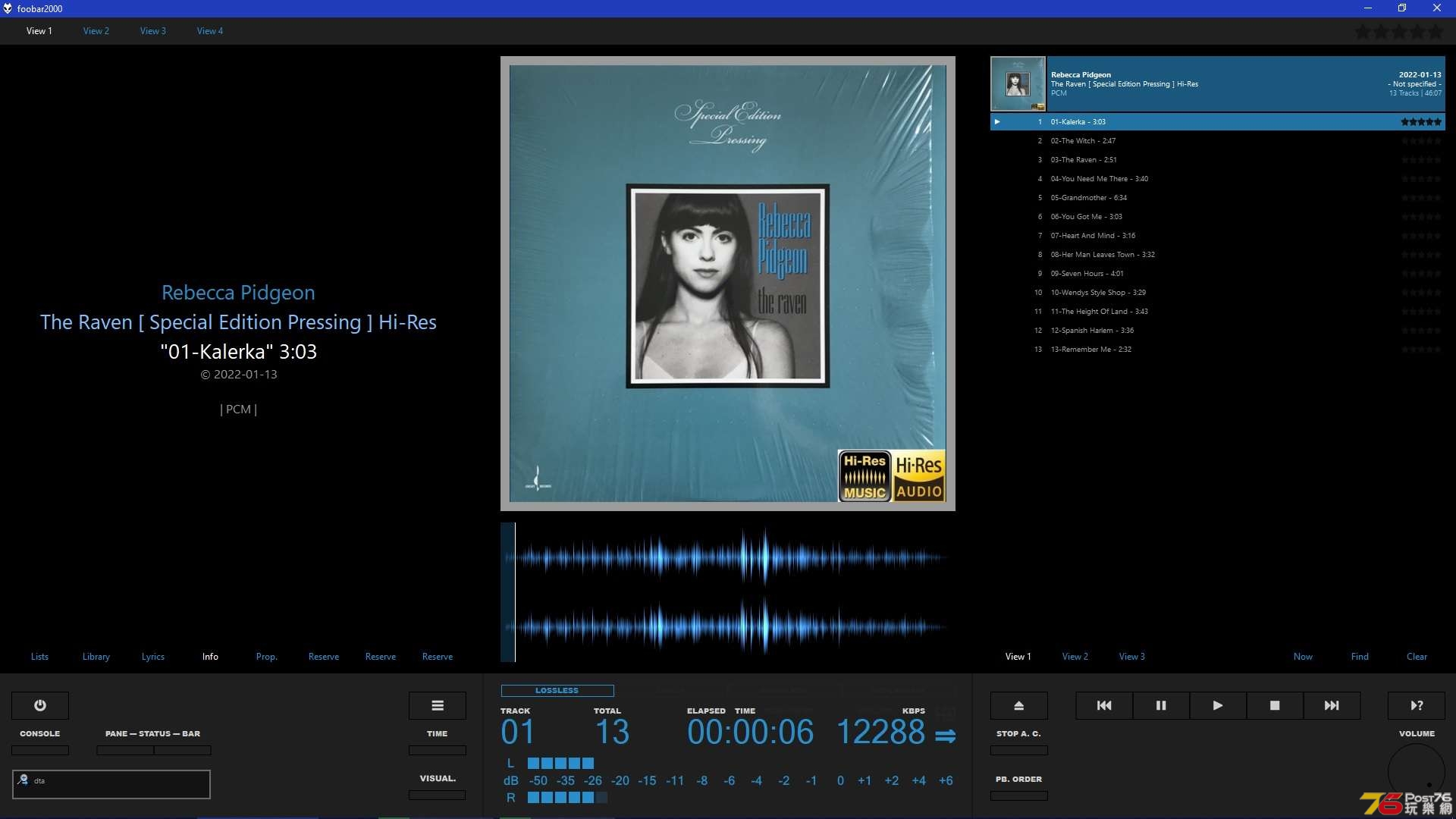1456x819 pixels.
Task: Click the blue arrows icon beside the kbps value
Action: [x=945, y=736]
